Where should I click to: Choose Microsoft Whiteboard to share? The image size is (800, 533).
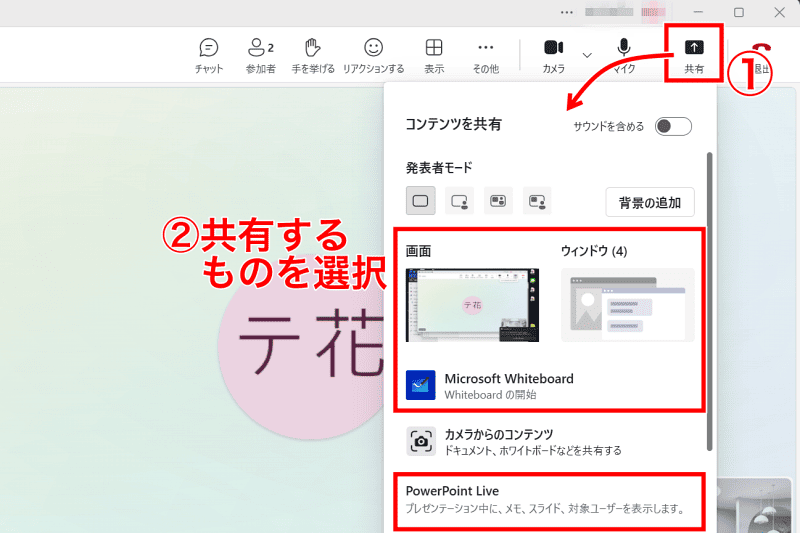(508, 386)
